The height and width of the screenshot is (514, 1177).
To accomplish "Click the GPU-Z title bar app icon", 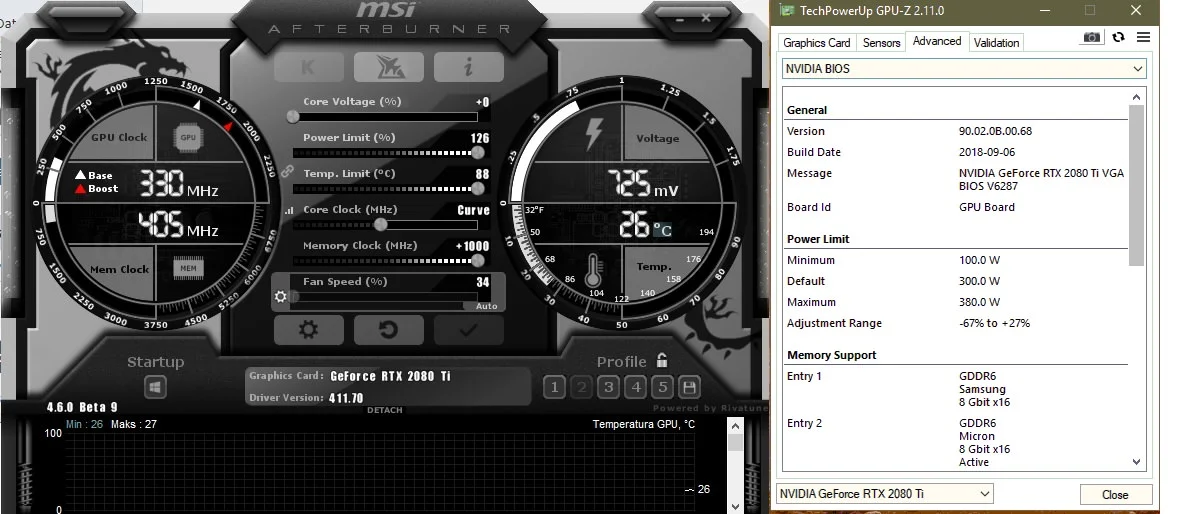I will (787, 11).
